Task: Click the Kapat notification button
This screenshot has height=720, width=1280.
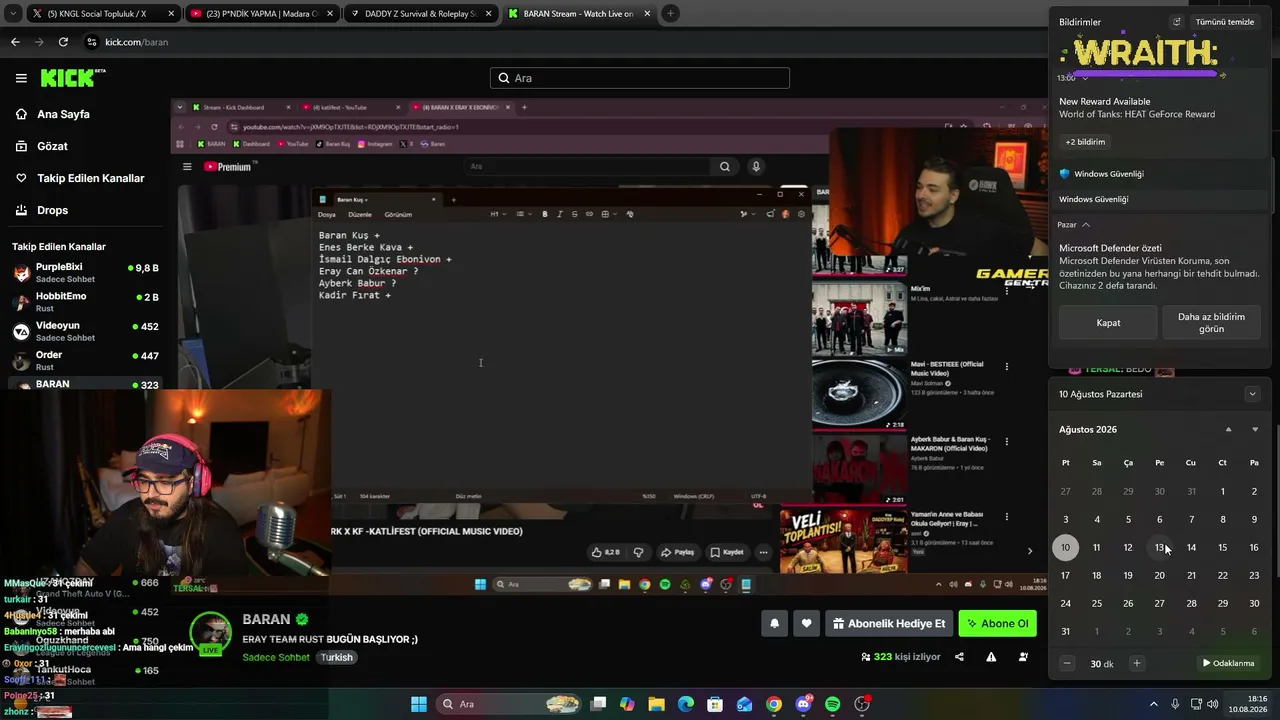Action: click(x=1108, y=323)
